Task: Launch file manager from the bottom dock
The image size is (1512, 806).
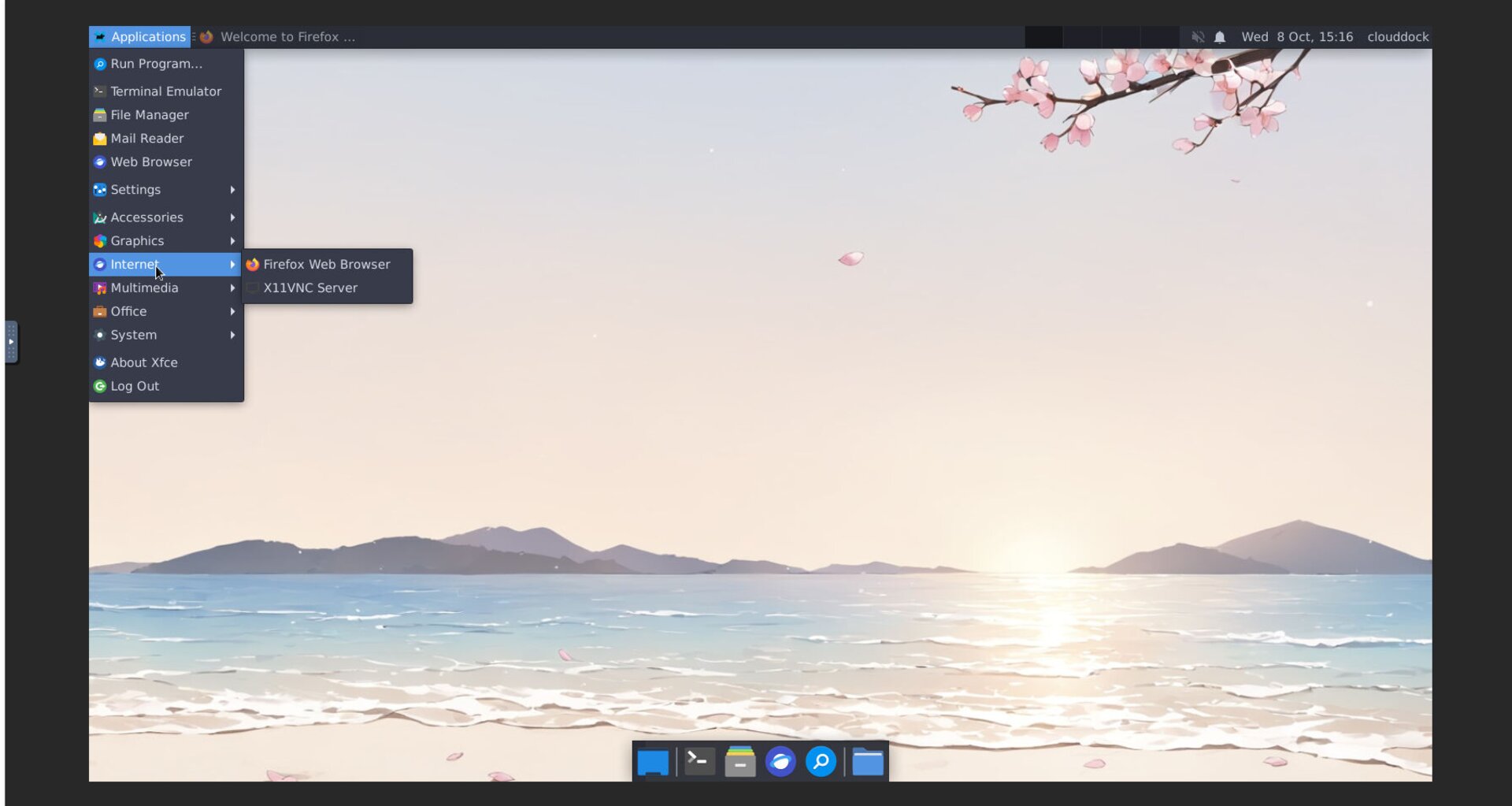Action: 739,762
